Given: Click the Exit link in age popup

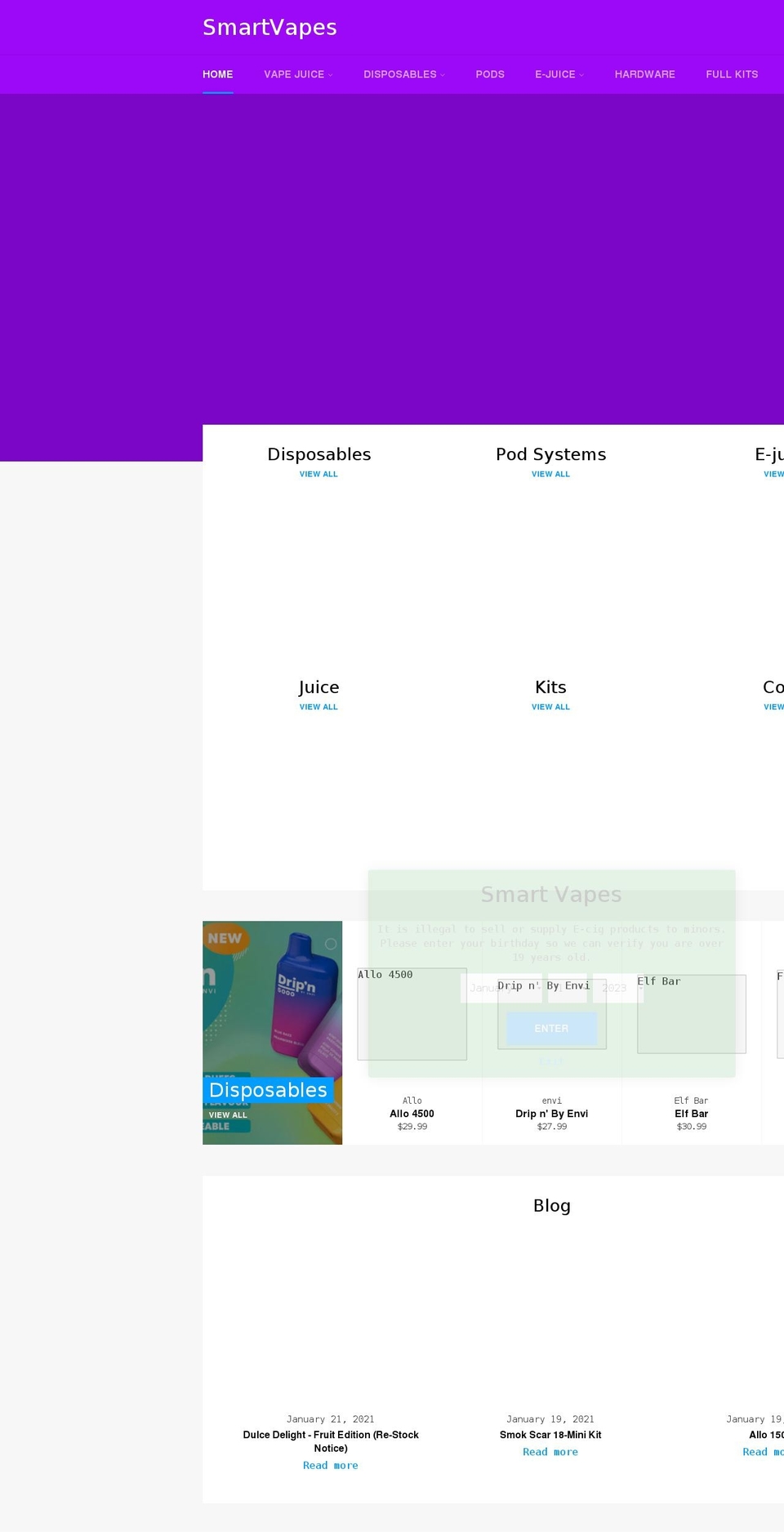Looking at the screenshot, I should (x=551, y=1062).
